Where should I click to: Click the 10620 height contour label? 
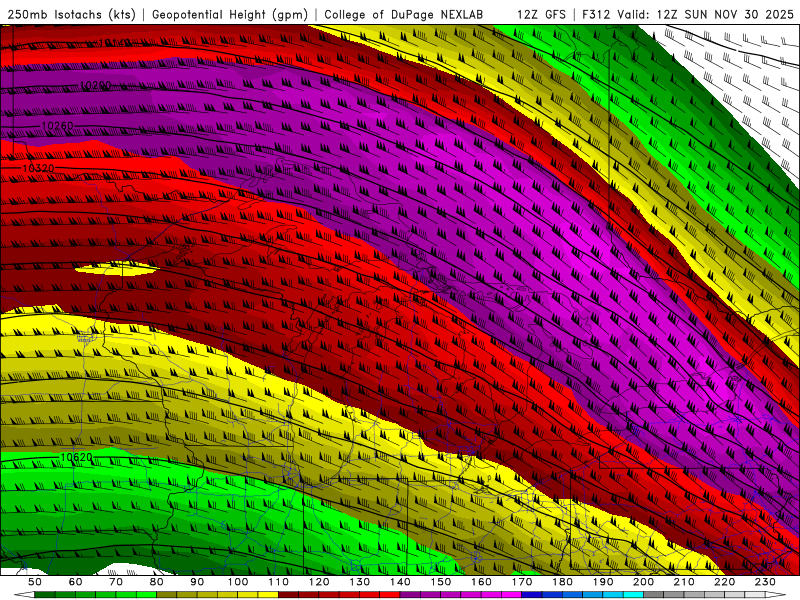(x=77, y=457)
